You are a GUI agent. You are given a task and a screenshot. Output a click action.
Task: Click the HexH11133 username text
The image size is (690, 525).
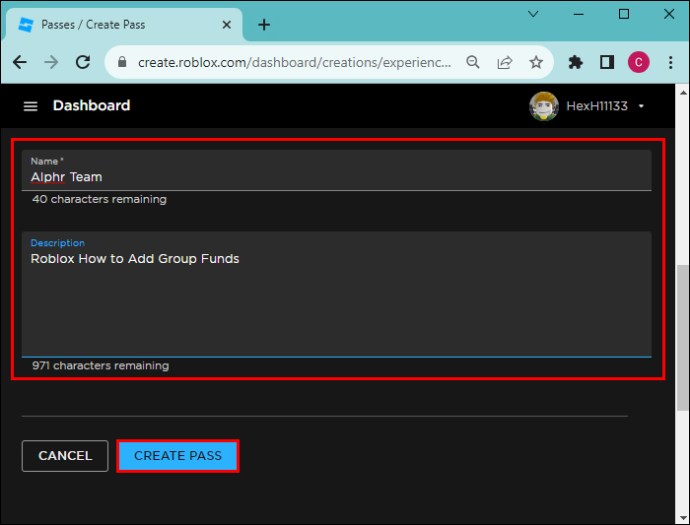click(x=597, y=106)
